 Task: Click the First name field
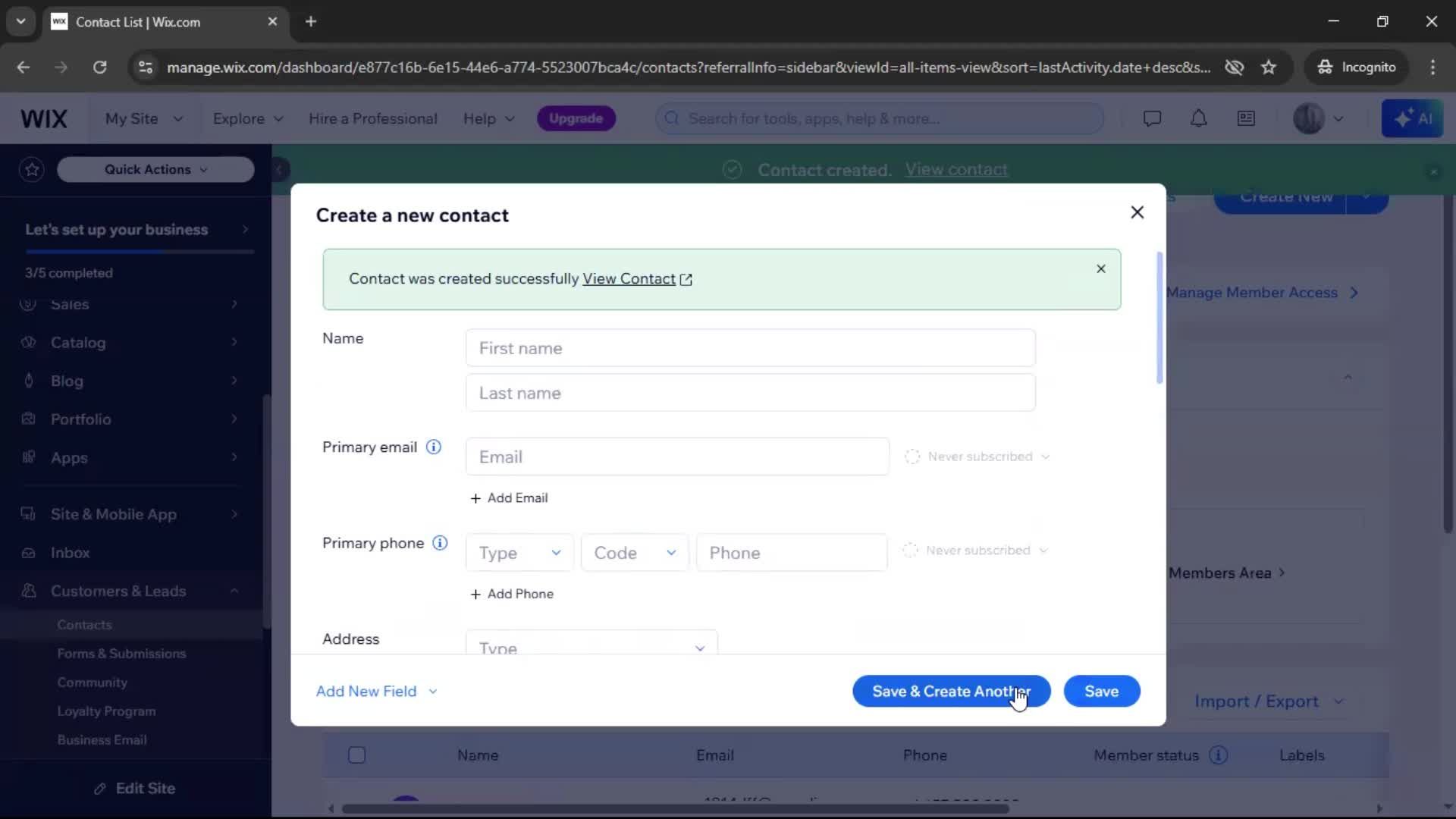750,348
